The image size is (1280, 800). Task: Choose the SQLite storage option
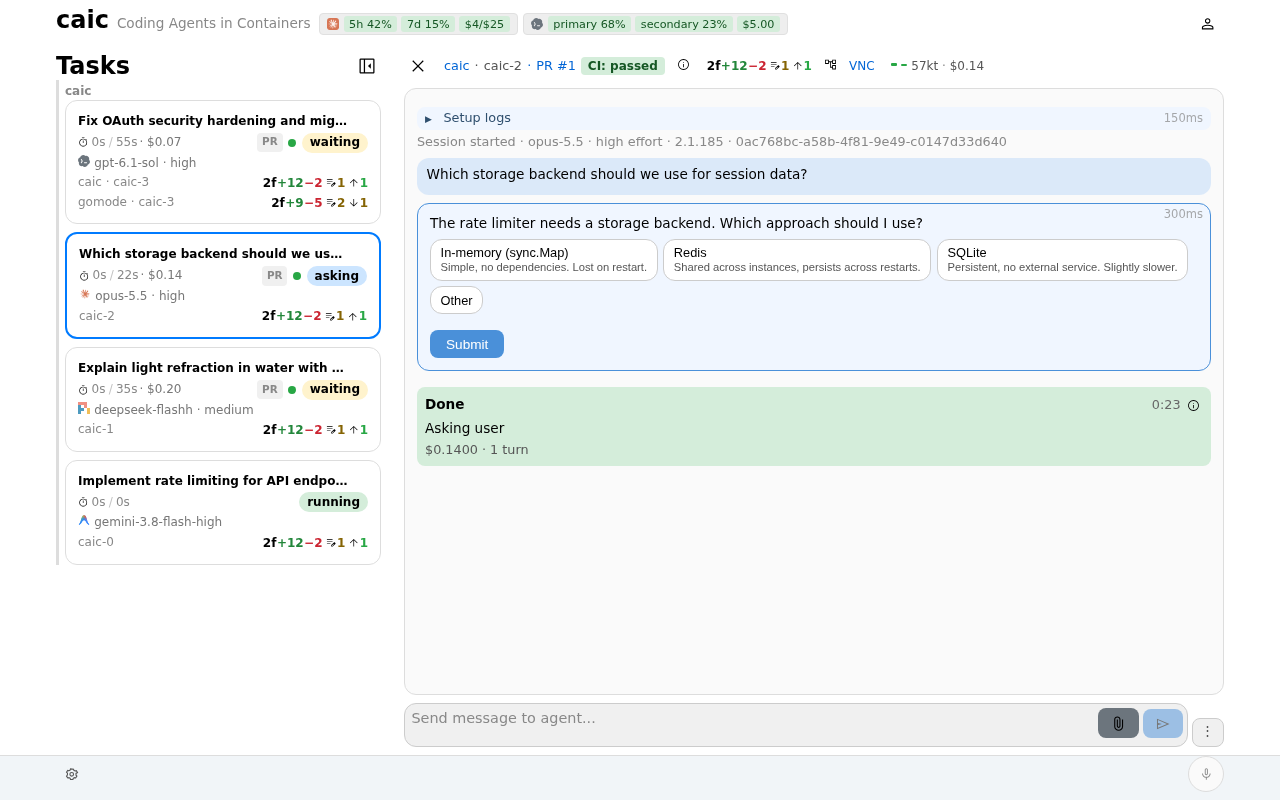1062,260
